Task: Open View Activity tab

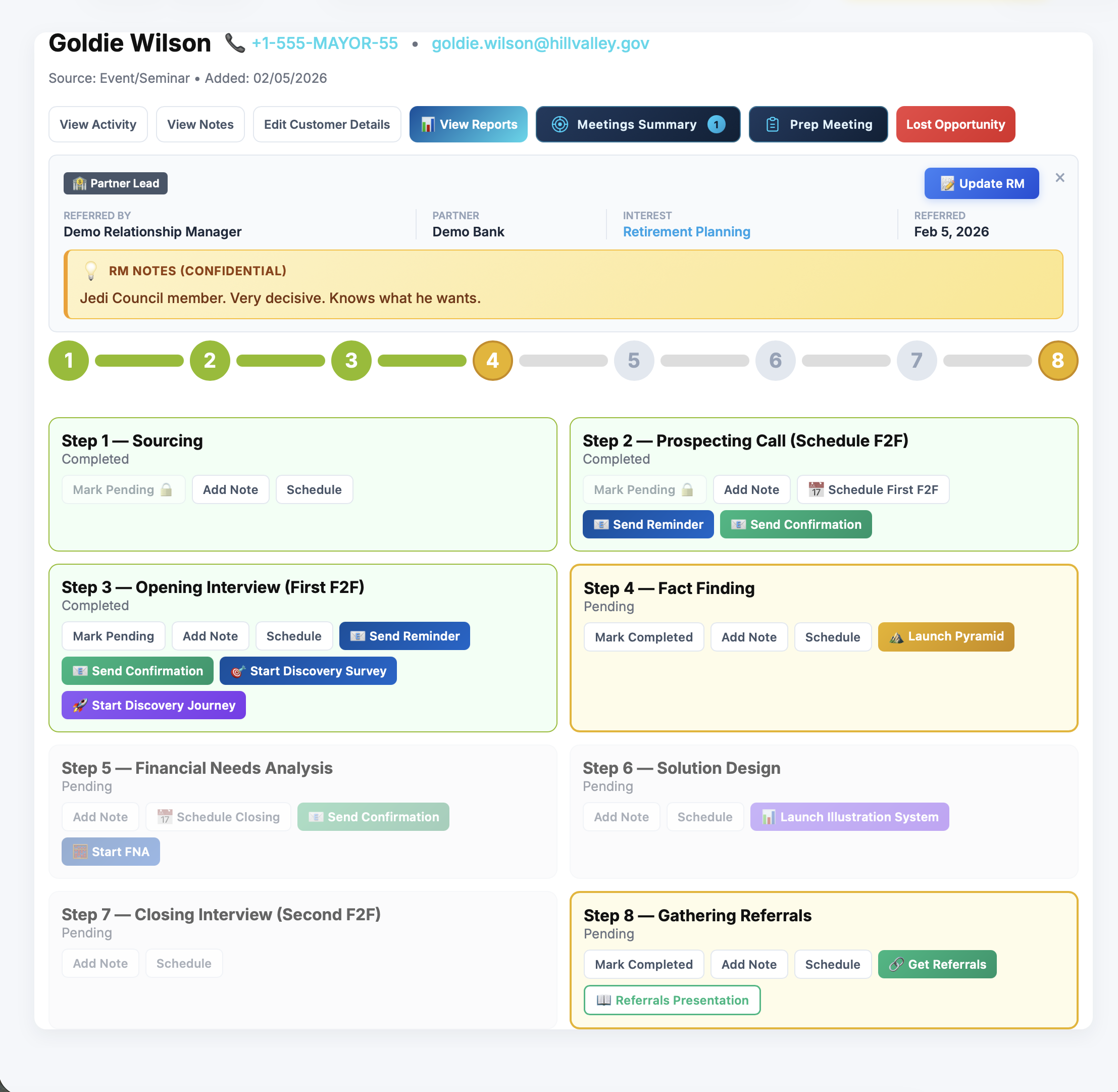Action: pyautogui.click(x=98, y=124)
